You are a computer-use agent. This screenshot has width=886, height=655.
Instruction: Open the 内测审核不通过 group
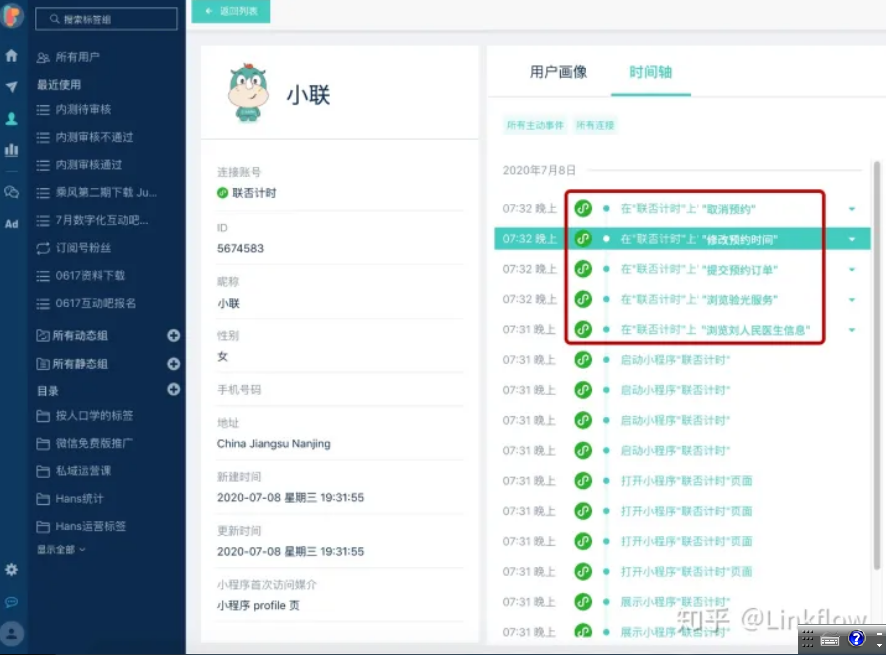(85, 137)
